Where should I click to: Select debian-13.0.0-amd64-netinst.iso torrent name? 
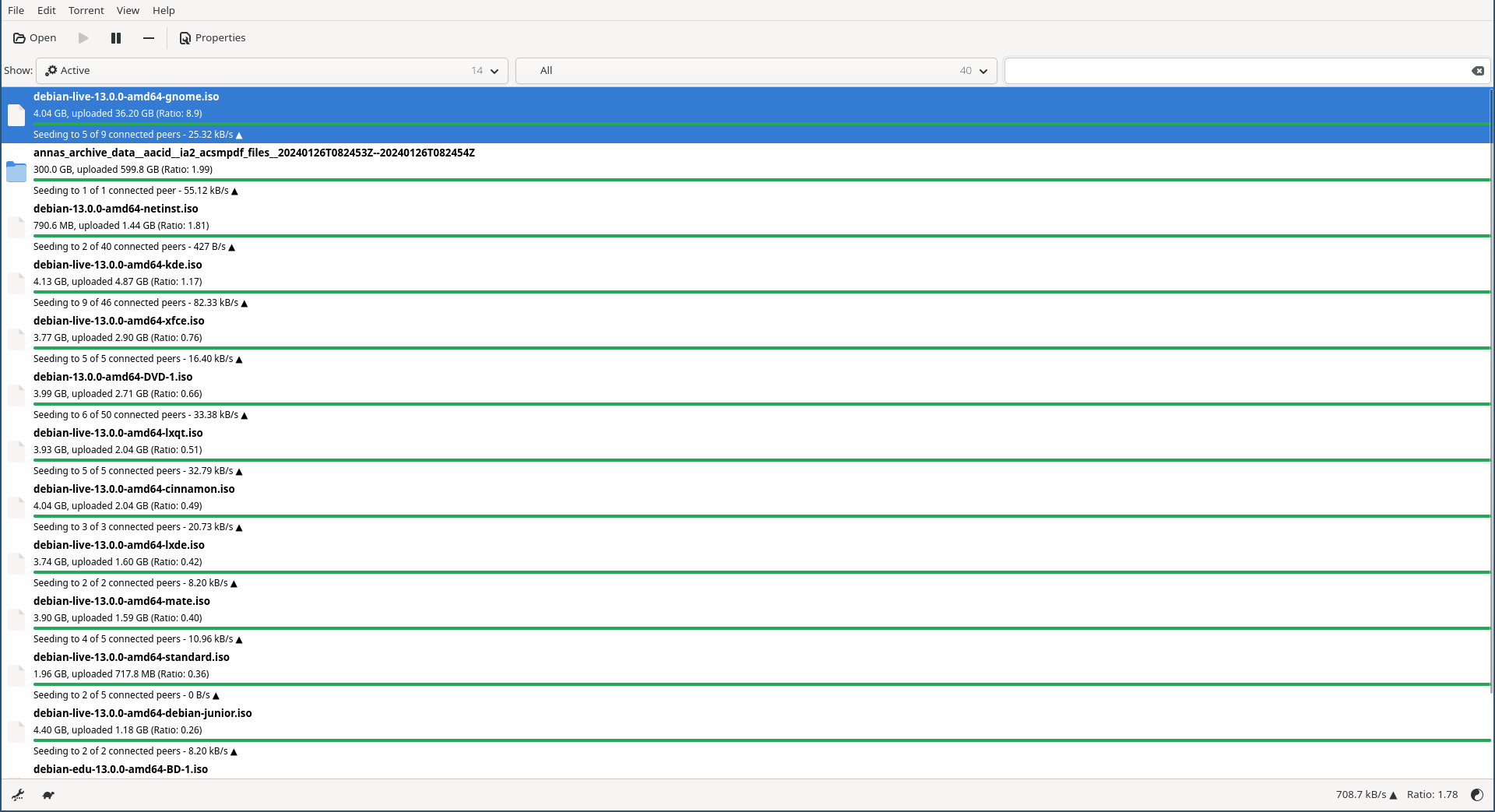pyautogui.click(x=116, y=209)
